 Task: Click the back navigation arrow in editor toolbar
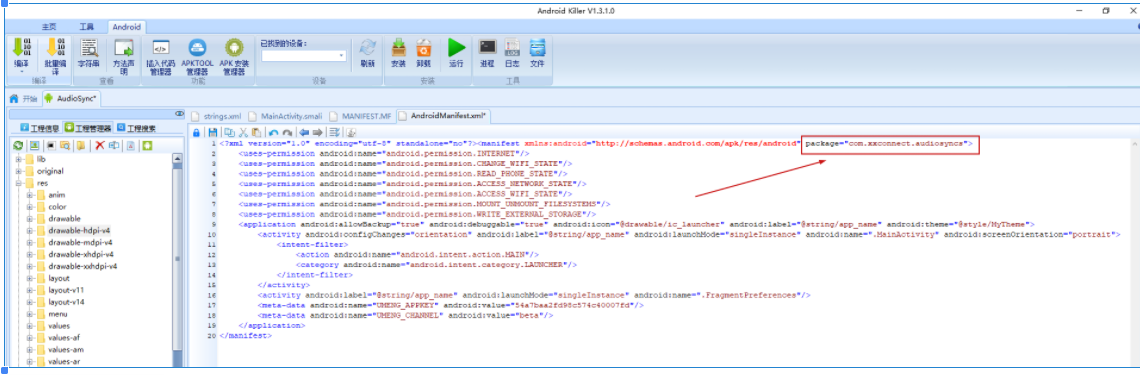(x=304, y=133)
